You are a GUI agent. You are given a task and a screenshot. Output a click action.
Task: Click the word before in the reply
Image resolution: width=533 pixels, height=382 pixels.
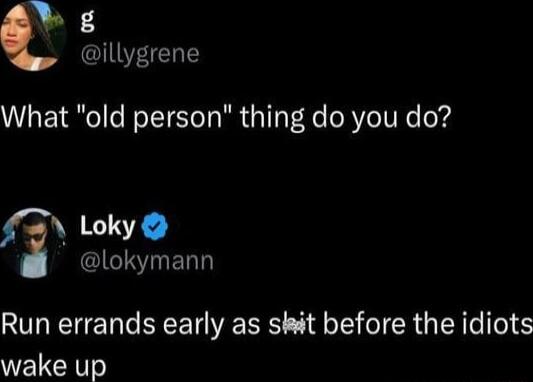click(x=364, y=324)
